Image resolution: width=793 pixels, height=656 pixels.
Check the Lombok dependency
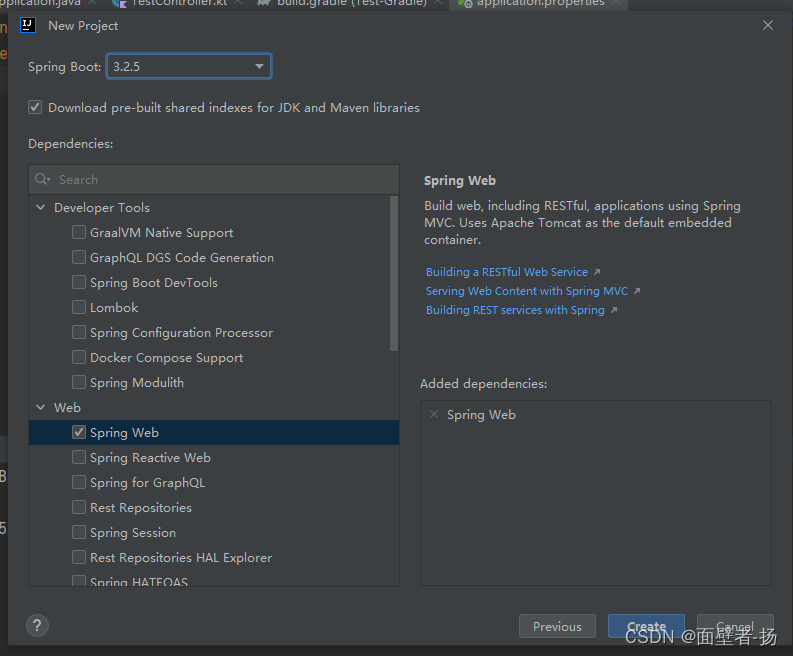(79, 307)
